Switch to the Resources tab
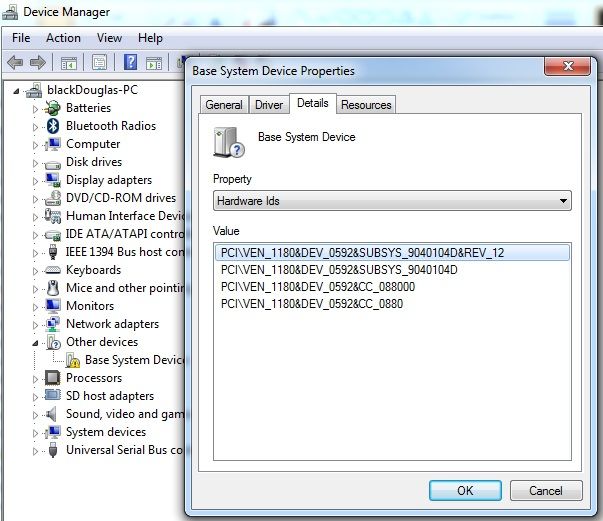 (366, 104)
